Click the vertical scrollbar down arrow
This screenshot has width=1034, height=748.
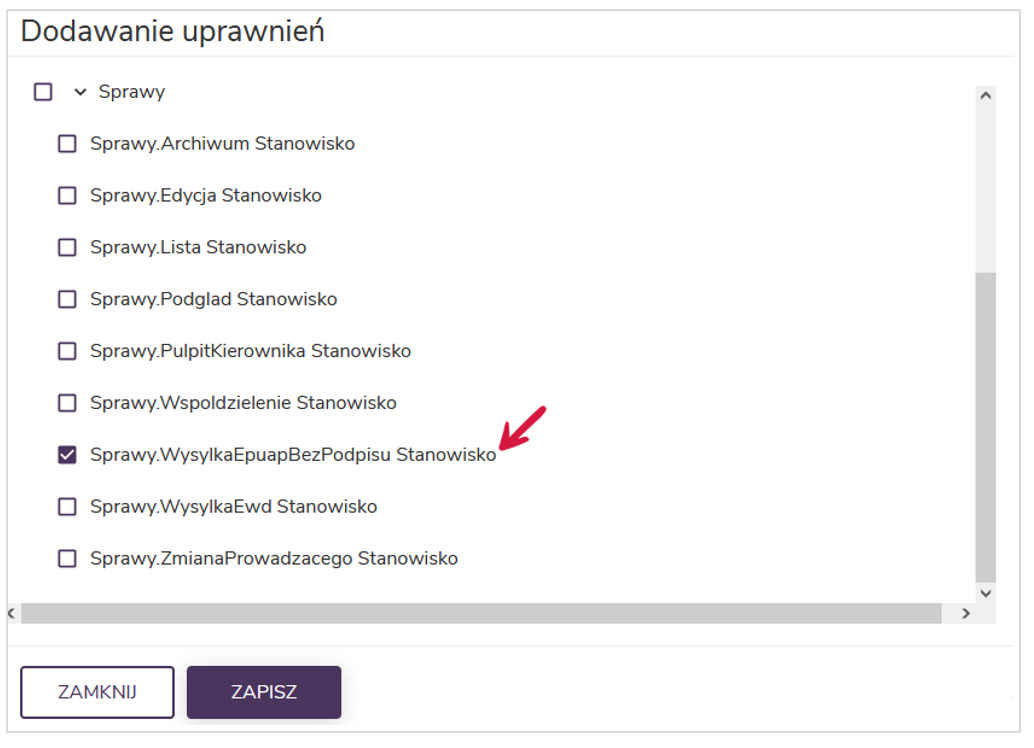tap(985, 592)
